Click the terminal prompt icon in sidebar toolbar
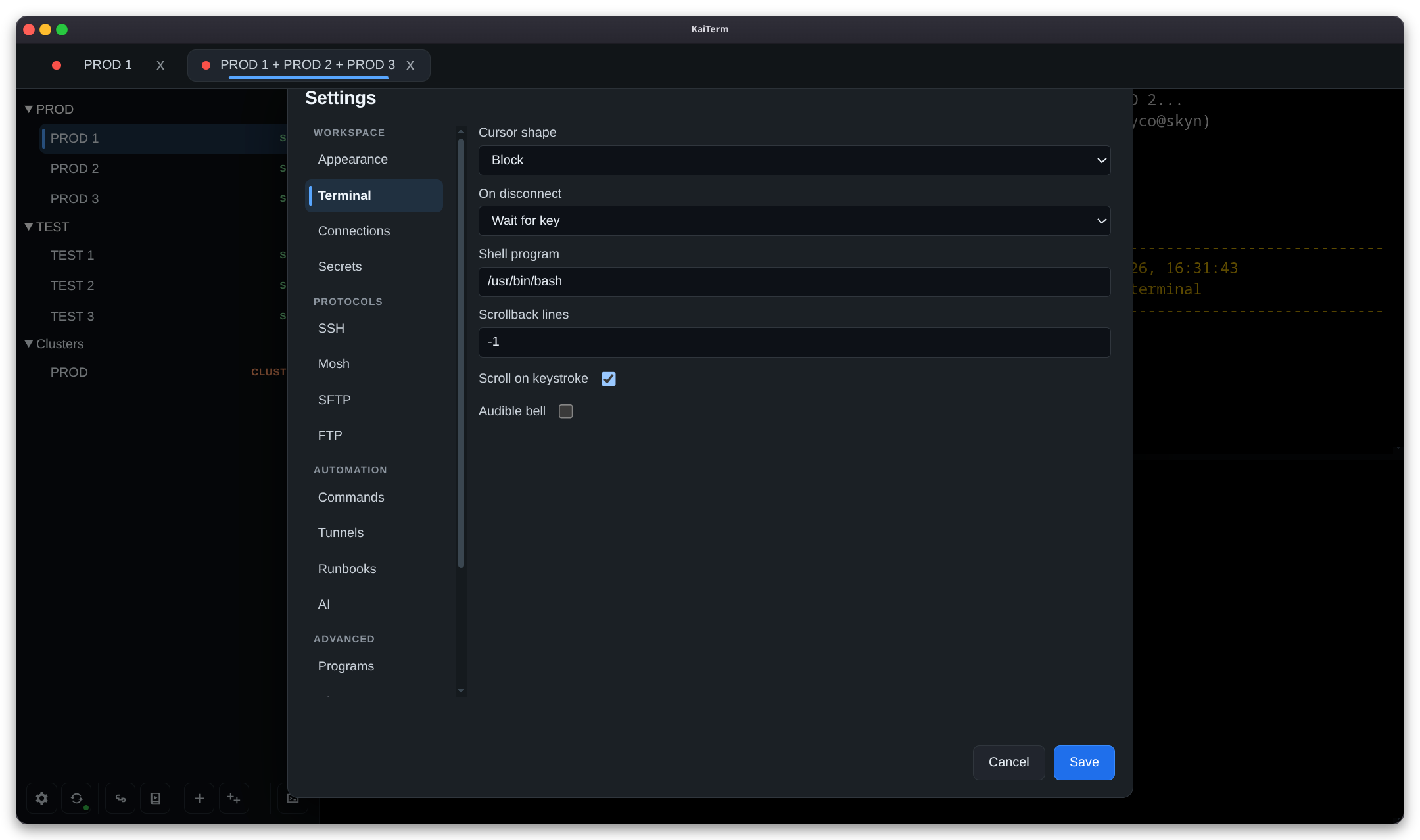This screenshot has height=840, width=1420. pos(293,798)
